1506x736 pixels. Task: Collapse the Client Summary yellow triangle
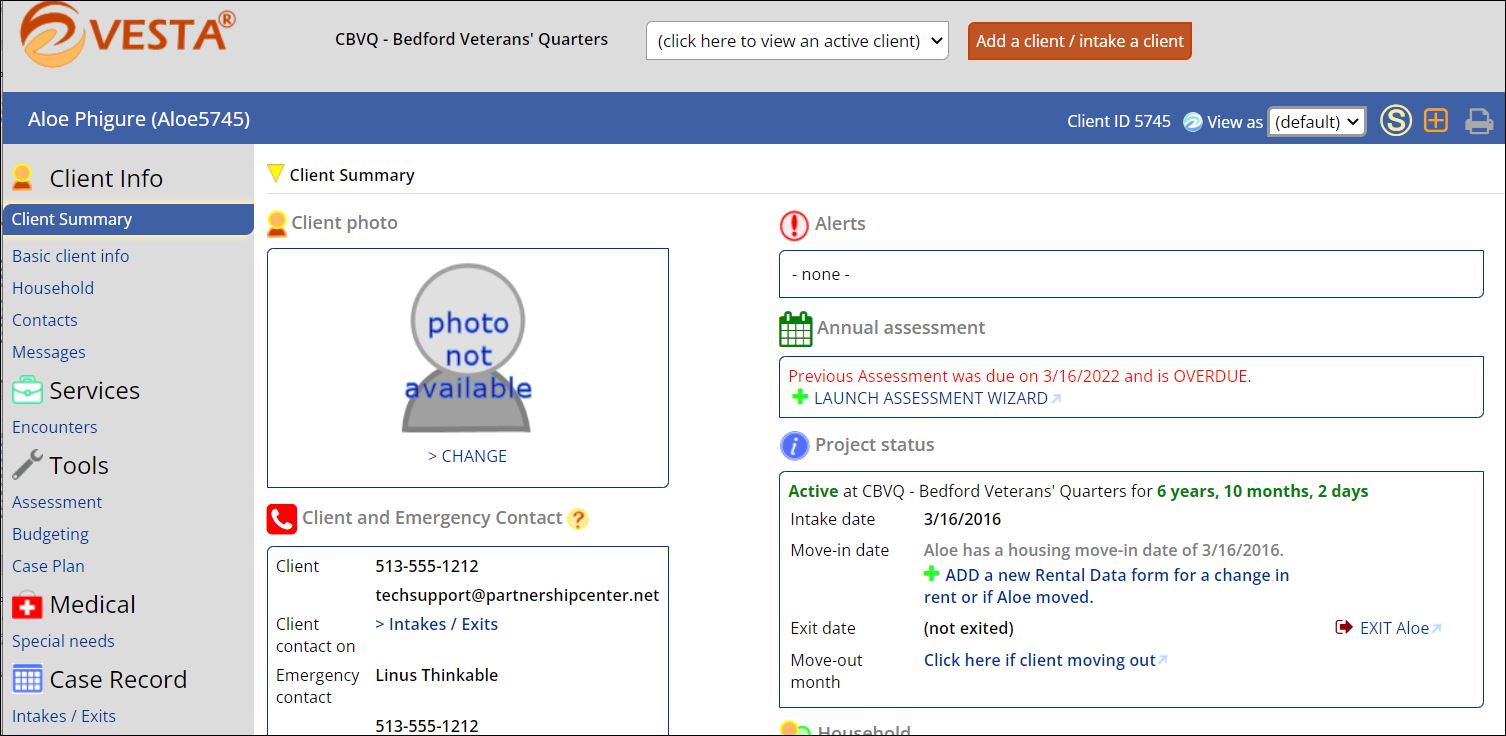pos(276,174)
